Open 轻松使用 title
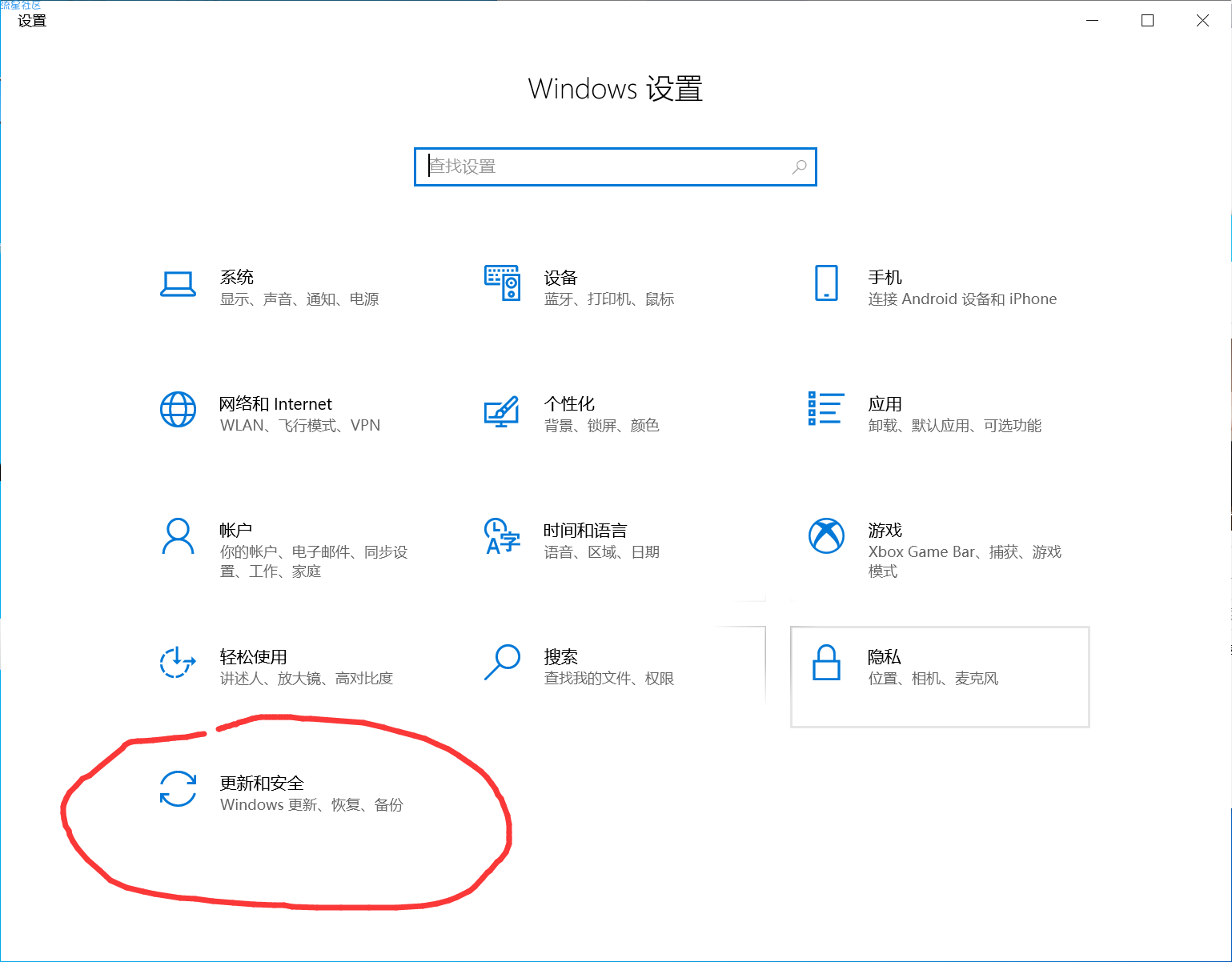 pyautogui.click(x=253, y=656)
